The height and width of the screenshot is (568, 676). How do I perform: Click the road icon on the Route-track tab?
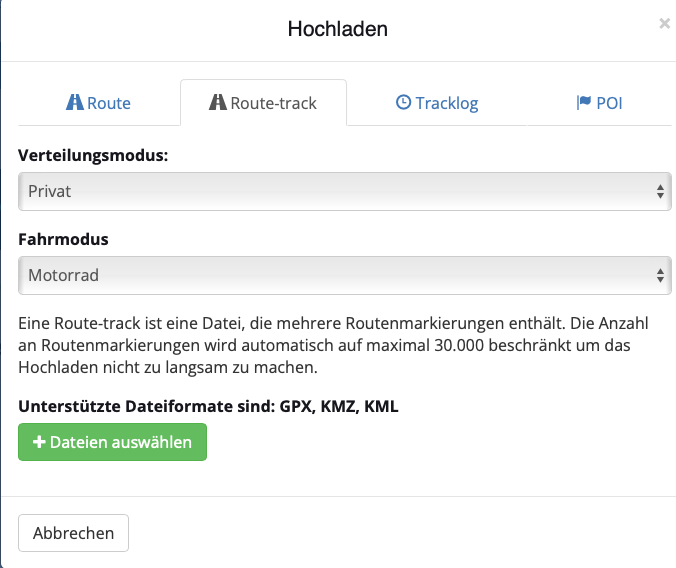218,103
